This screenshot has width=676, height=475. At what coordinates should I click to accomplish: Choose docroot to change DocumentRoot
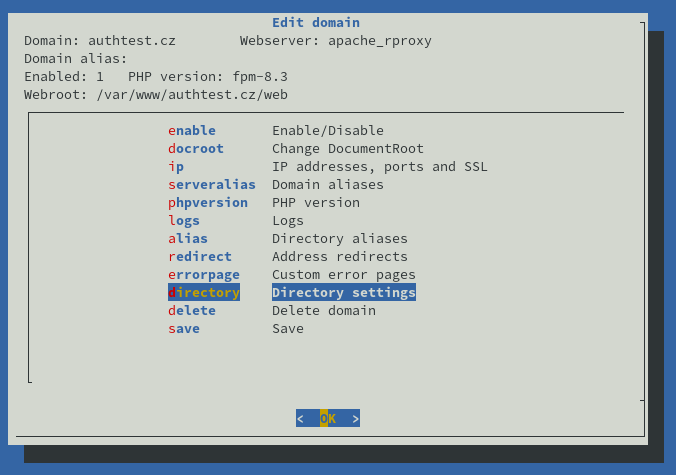[196, 149]
